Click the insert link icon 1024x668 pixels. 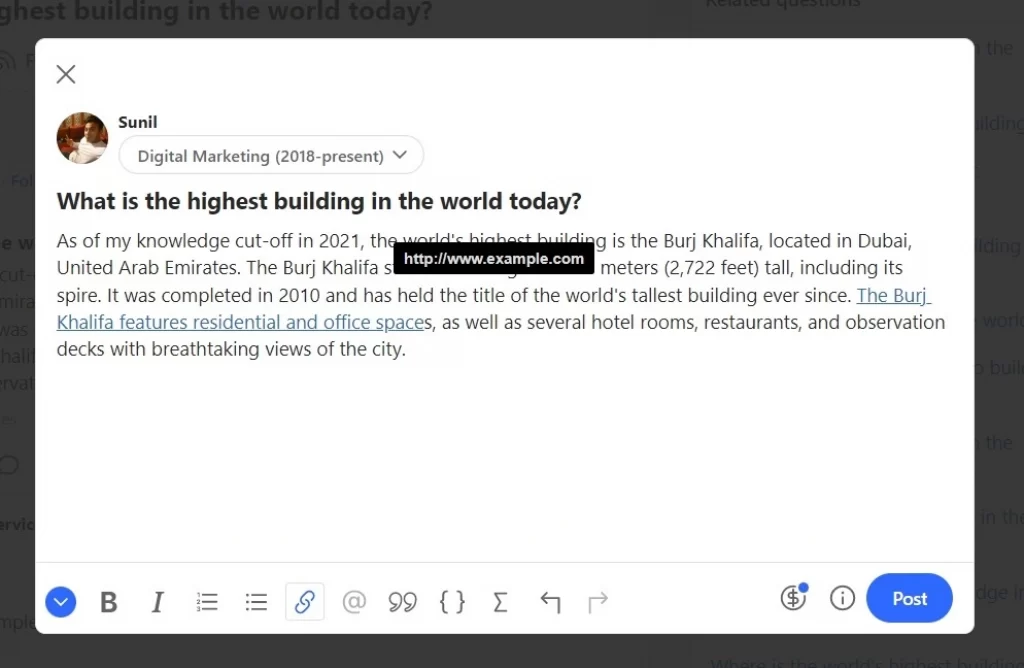click(x=305, y=601)
